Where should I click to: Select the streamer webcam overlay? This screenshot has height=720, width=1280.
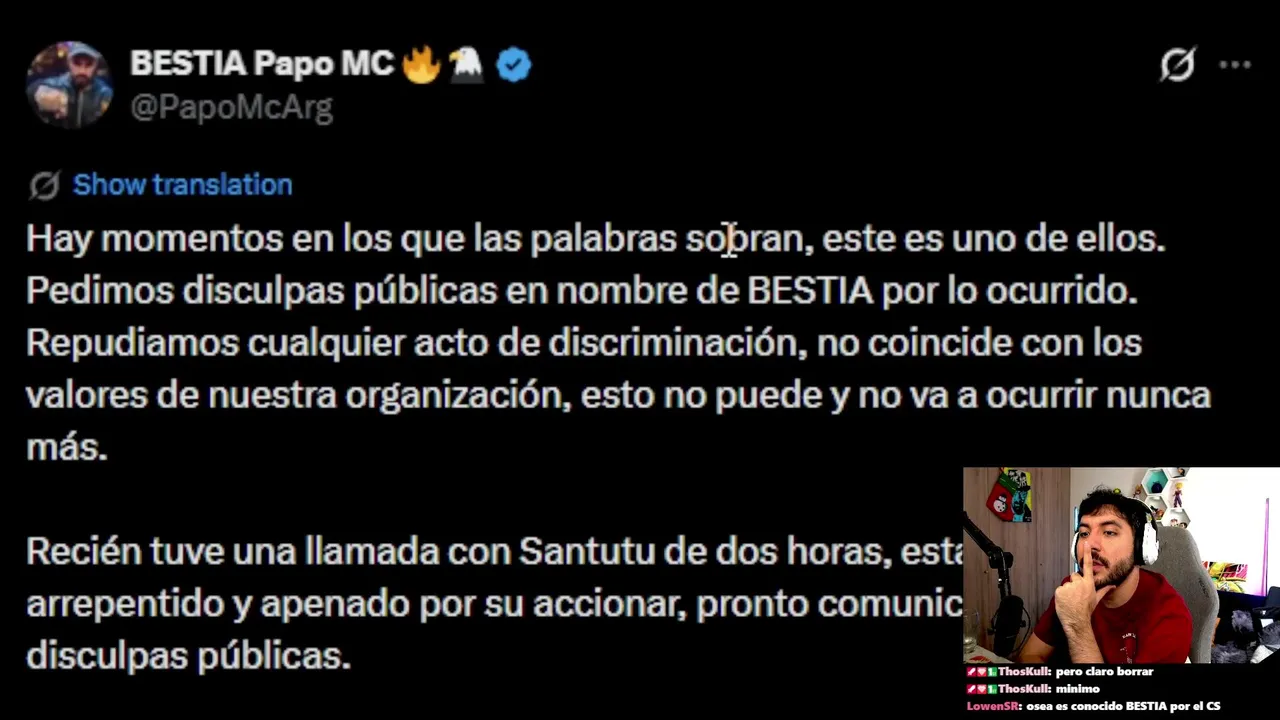1121,565
